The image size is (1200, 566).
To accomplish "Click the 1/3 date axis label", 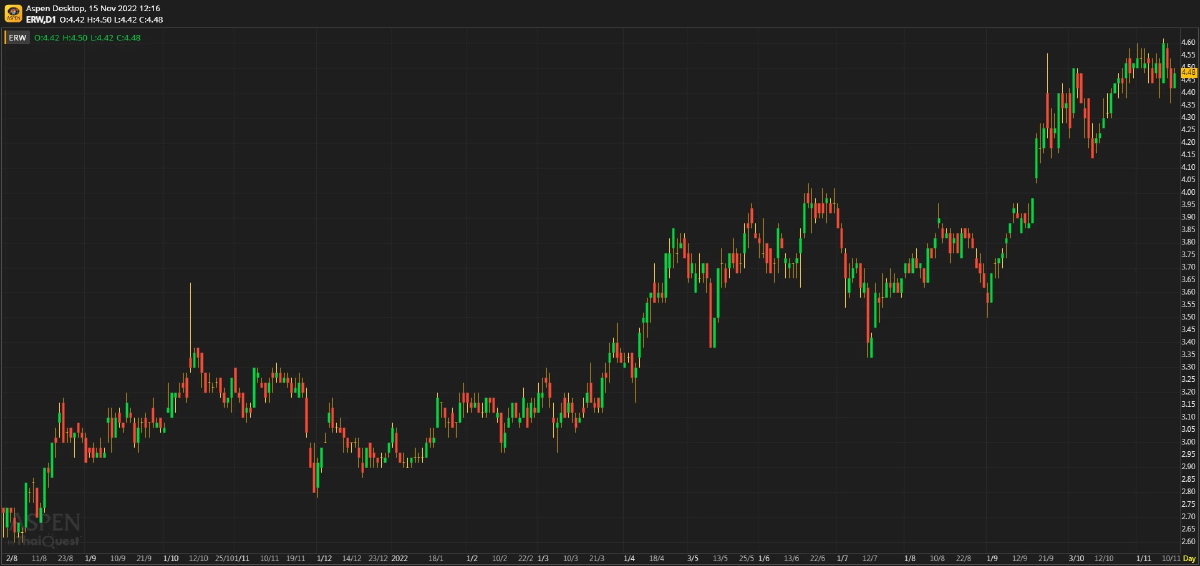I will (543, 558).
